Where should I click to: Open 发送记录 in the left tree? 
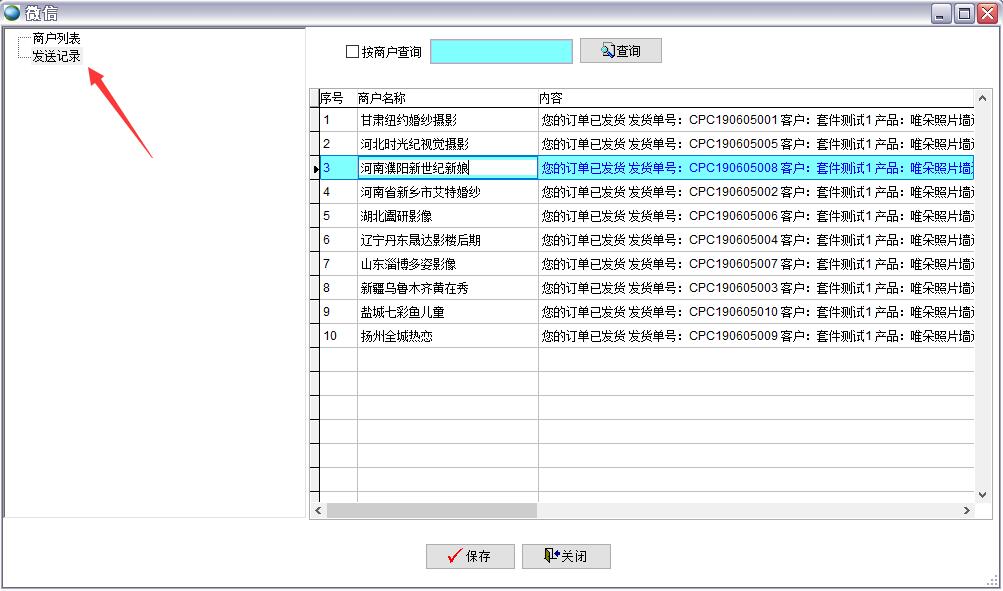coord(56,56)
